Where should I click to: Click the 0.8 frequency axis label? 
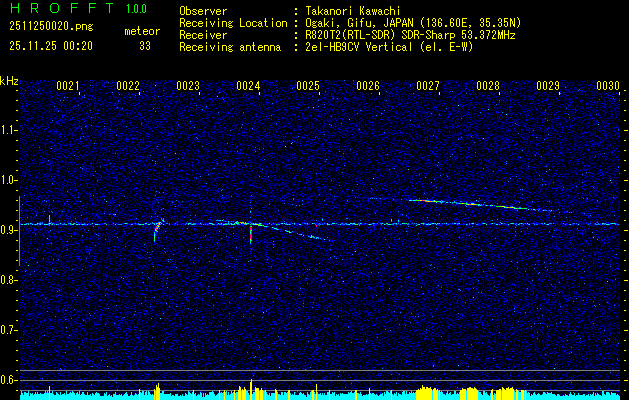coord(8,280)
